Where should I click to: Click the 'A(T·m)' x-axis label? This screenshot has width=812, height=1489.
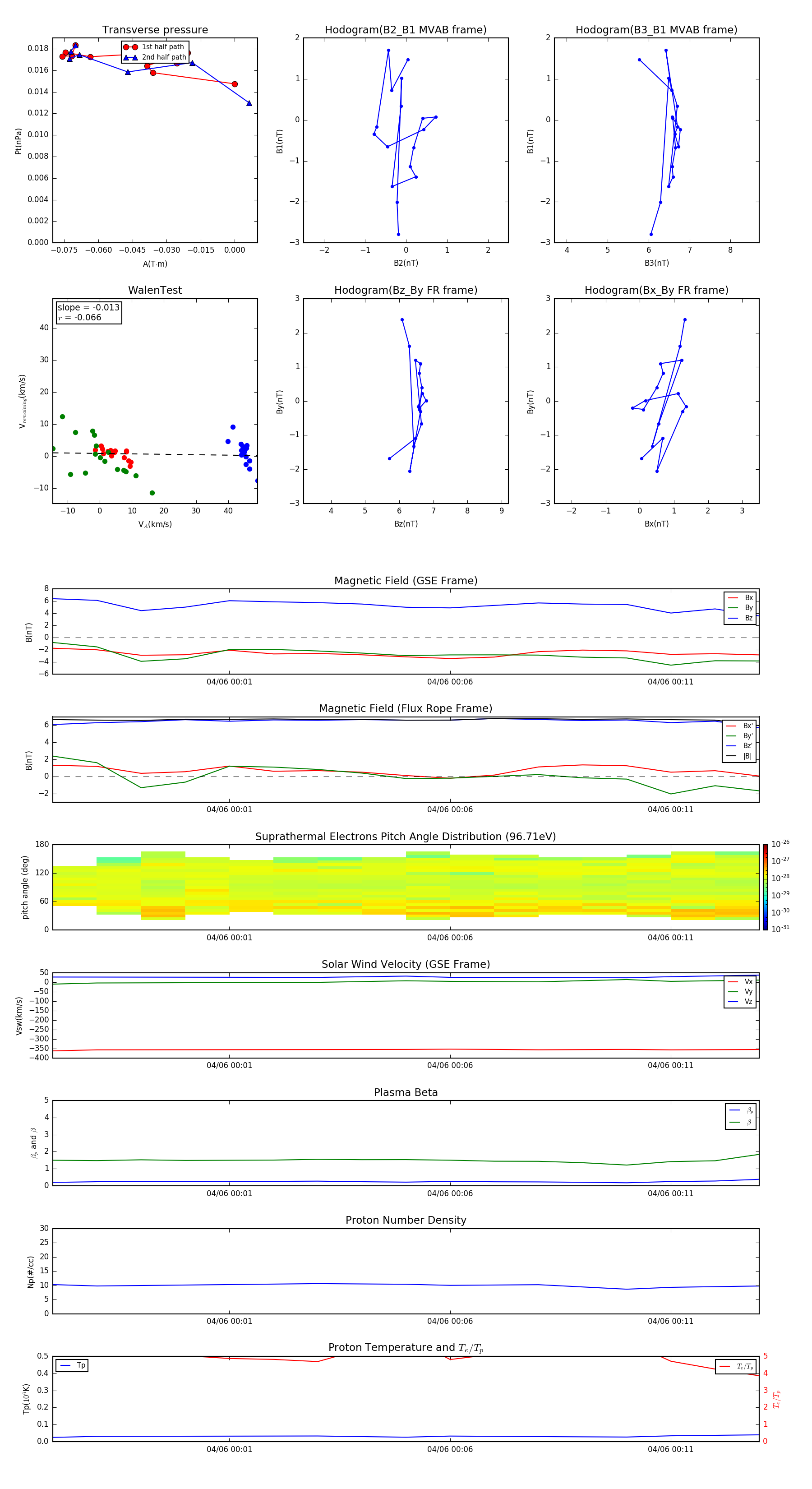point(155,264)
